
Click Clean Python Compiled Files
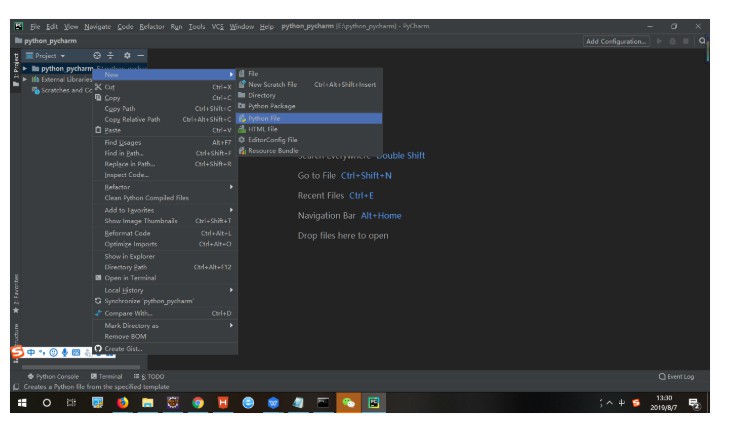pos(165,197)
